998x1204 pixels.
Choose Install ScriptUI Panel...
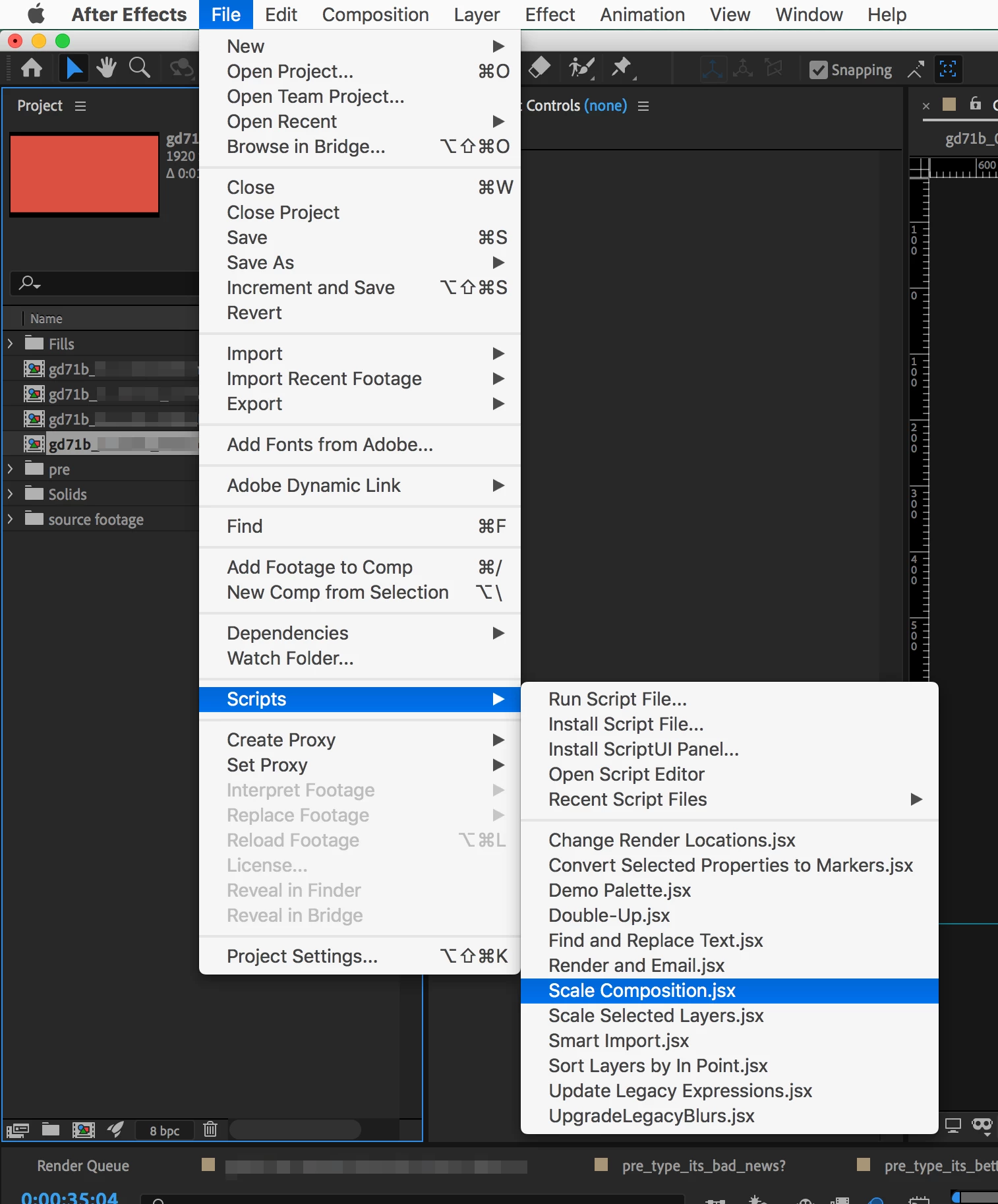(730, 749)
